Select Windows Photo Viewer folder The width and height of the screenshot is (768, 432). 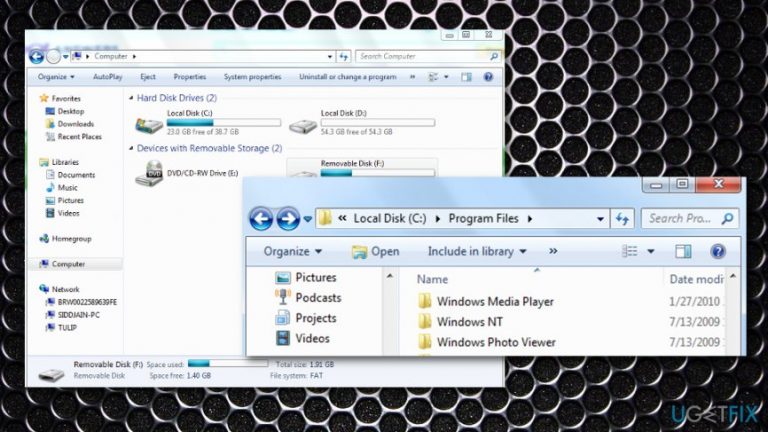pyautogui.click(x=487, y=342)
